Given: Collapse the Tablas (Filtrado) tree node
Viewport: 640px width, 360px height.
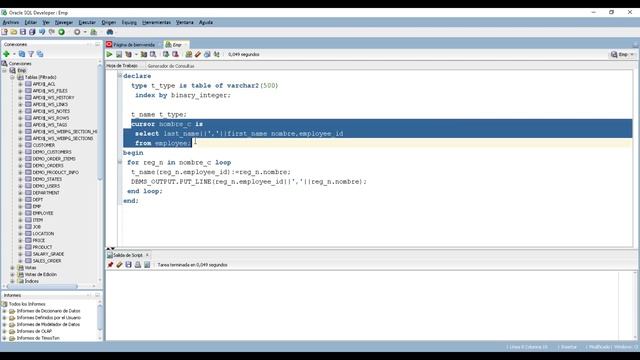Looking at the screenshot, I should tap(12, 77).
